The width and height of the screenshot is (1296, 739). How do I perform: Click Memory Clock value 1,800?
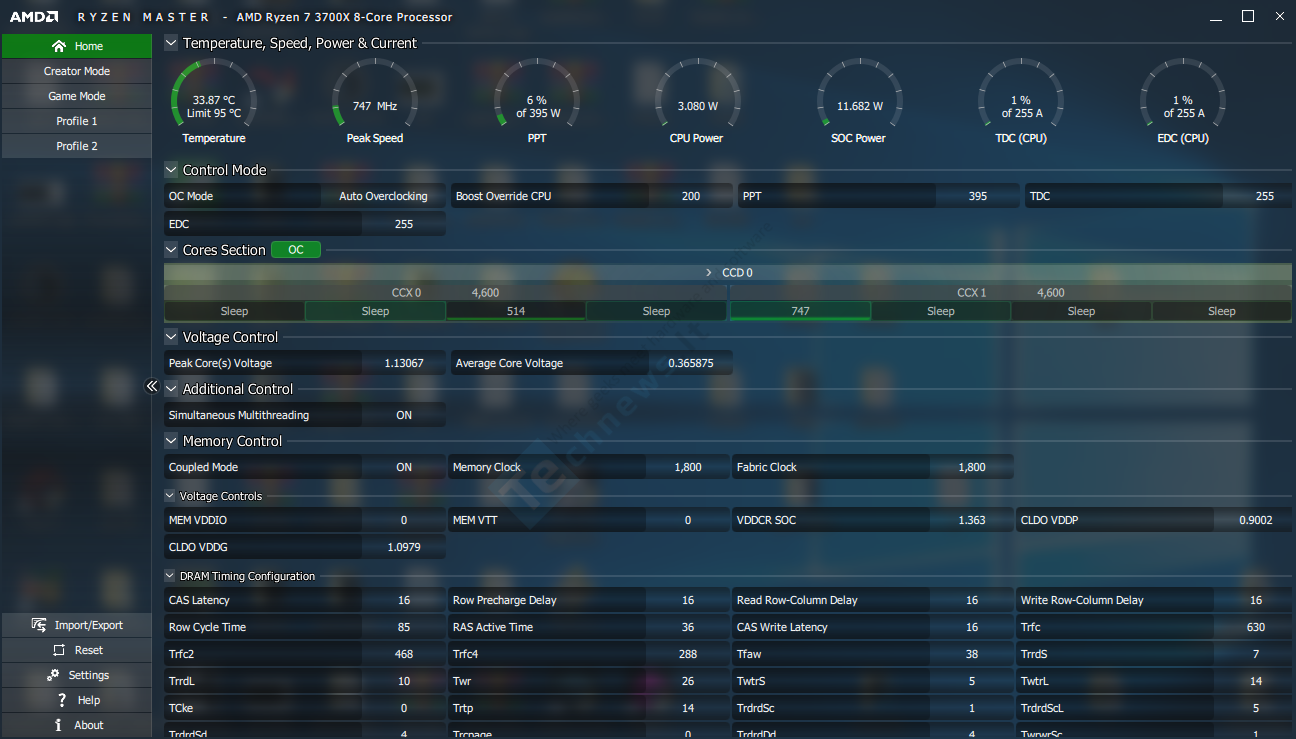coord(688,467)
